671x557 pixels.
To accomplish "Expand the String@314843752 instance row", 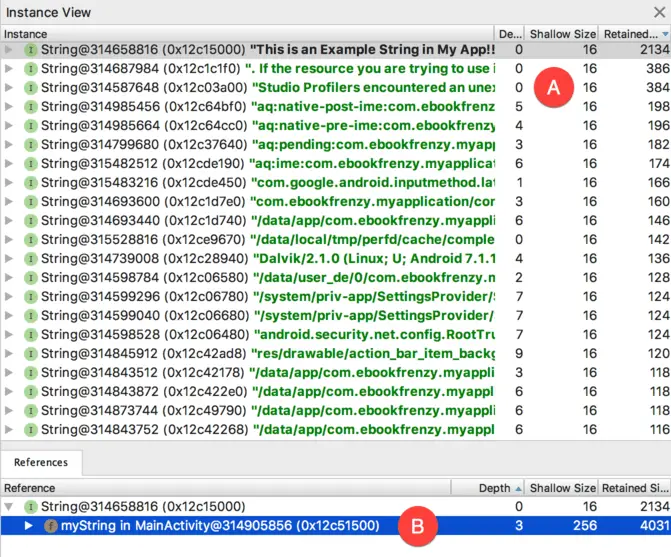I will tap(9, 430).
